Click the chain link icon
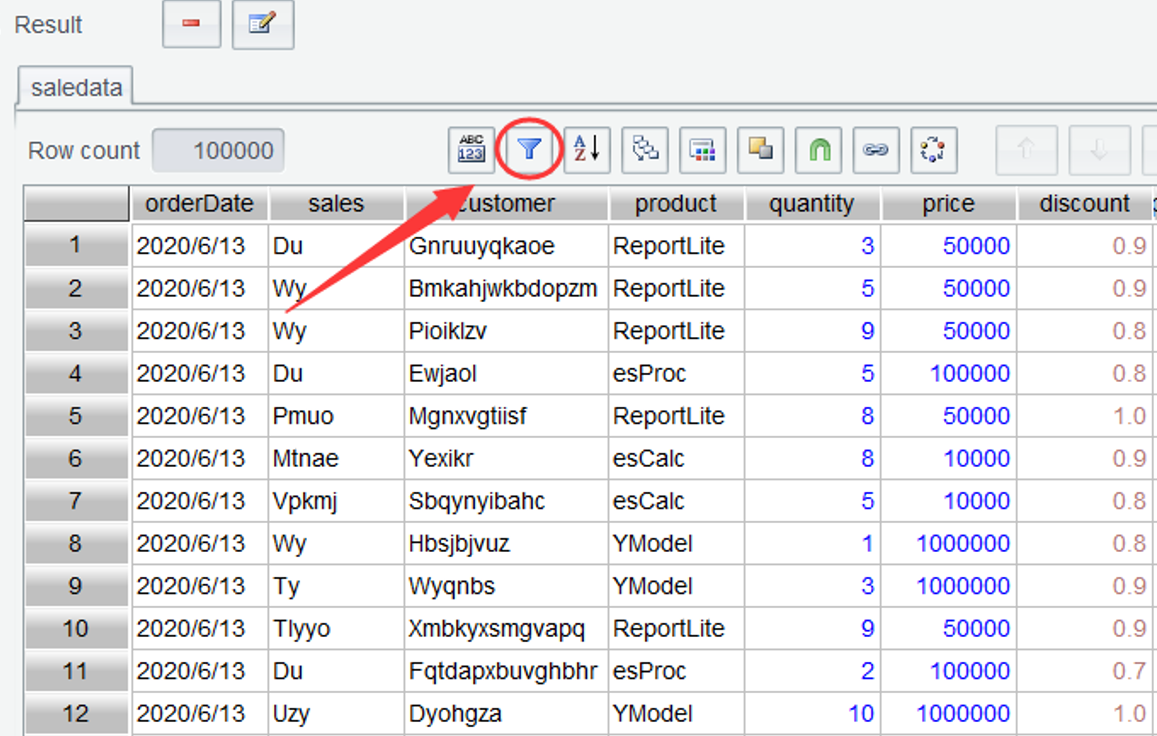Screen dimensions: 1157x736 tap(876, 150)
